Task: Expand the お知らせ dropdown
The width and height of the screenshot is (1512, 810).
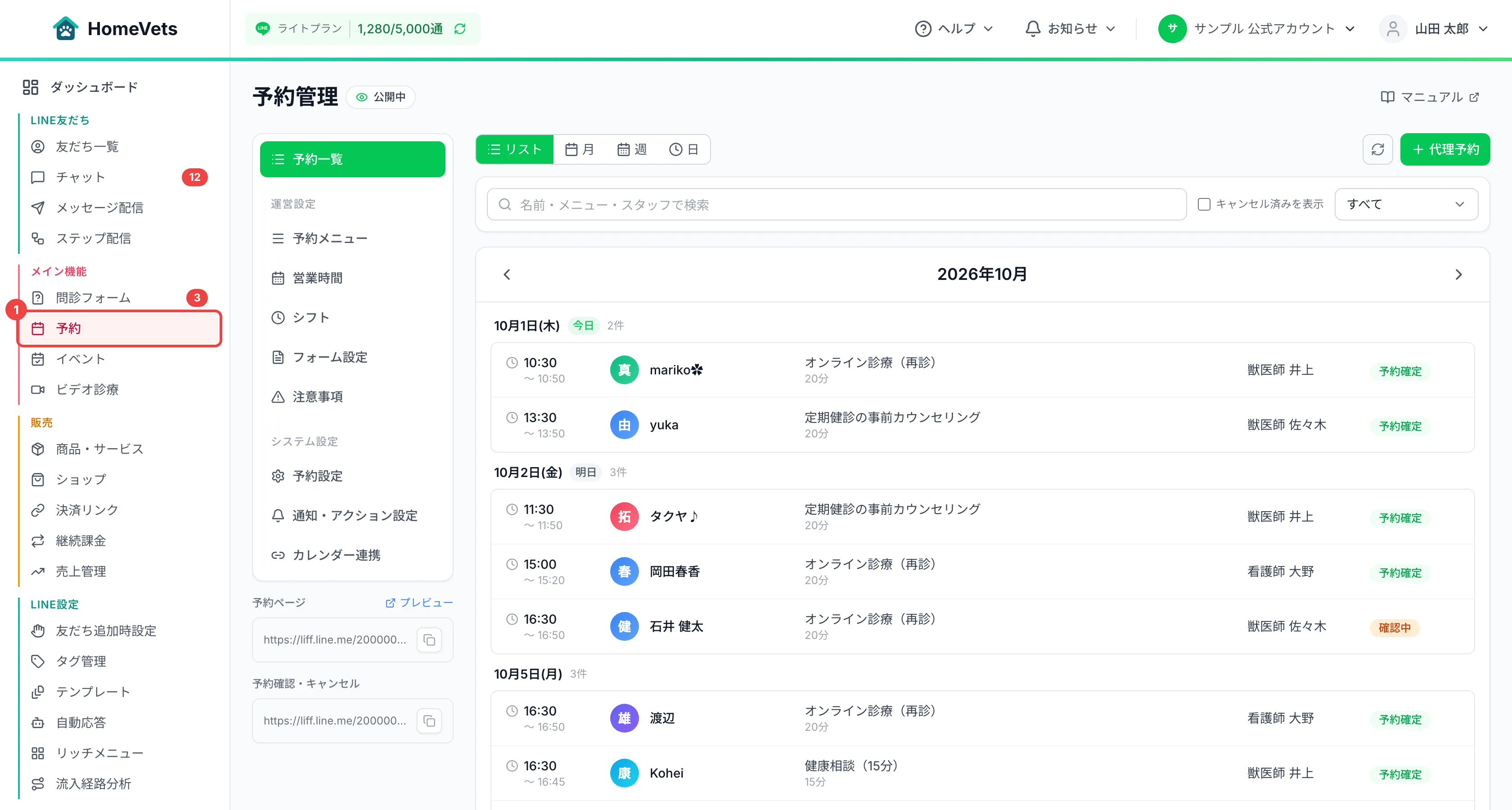Action: (x=1070, y=29)
